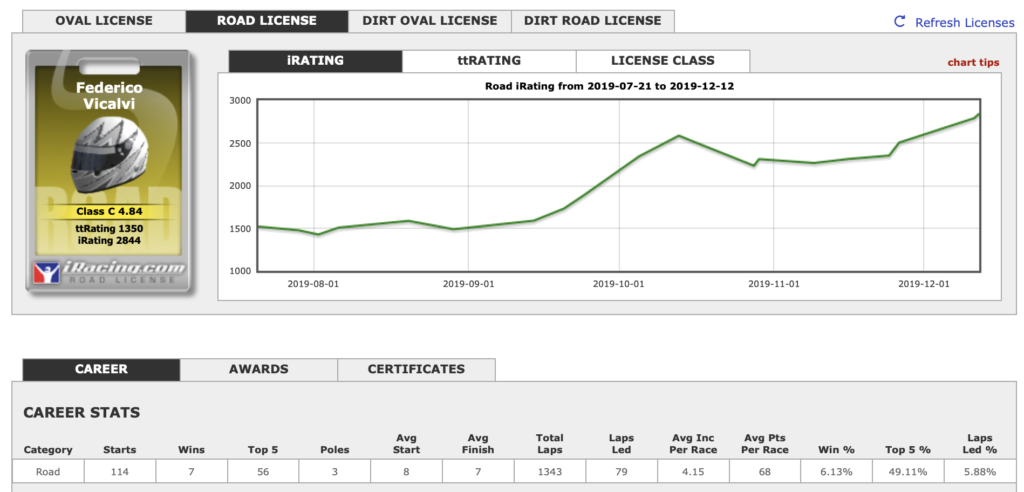Viewport: 1024px width, 492px height.
Task: Select the Road License tab
Action: 266,21
